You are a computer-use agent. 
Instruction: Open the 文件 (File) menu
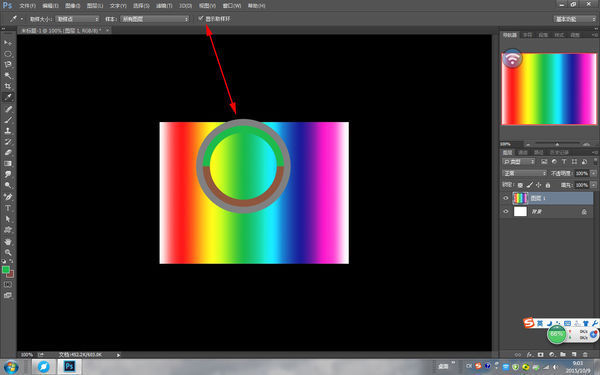pos(27,6)
